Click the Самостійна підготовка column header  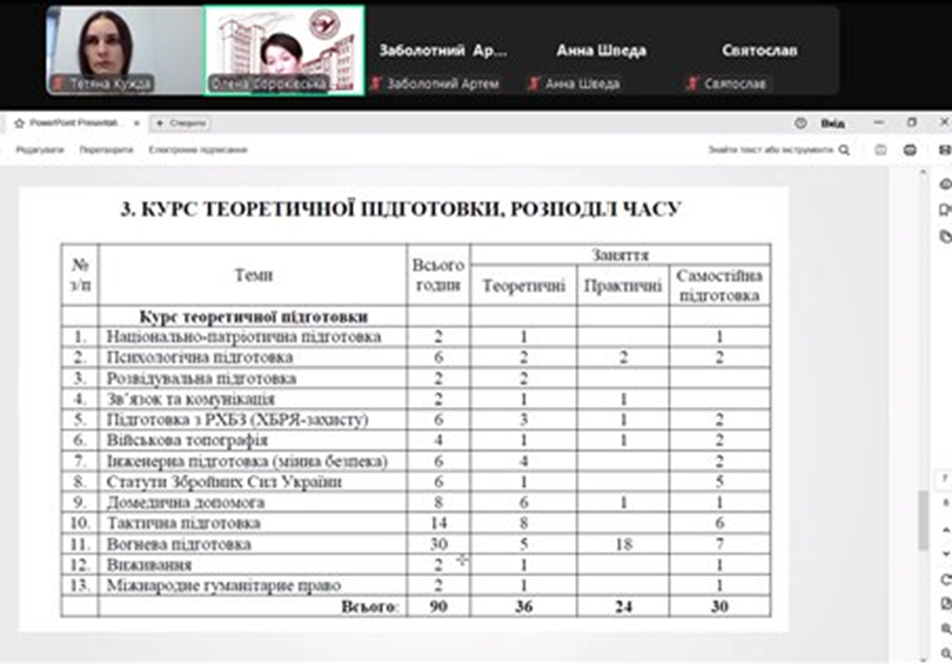719,285
